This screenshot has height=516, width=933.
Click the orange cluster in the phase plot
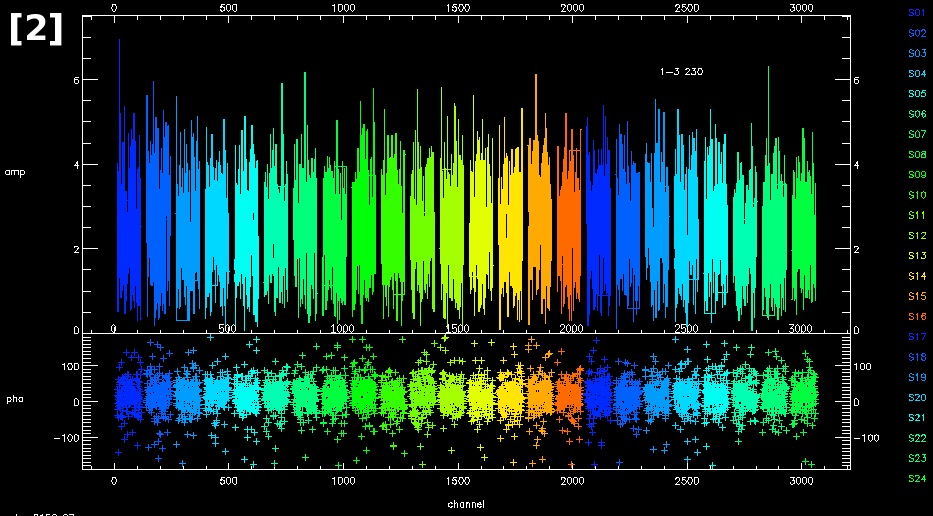(569, 393)
